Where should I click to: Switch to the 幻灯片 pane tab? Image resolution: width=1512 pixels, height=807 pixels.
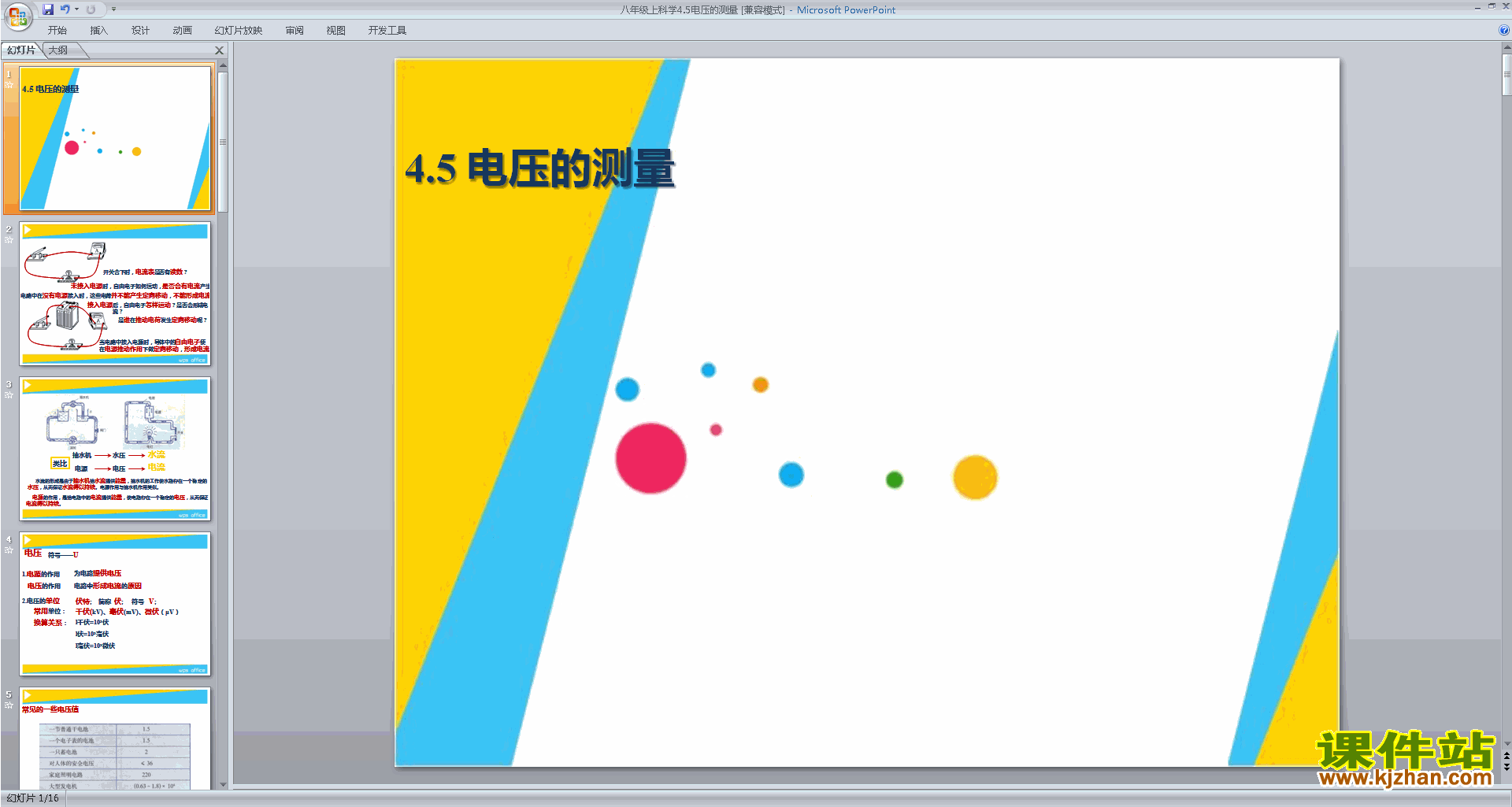[x=21, y=50]
